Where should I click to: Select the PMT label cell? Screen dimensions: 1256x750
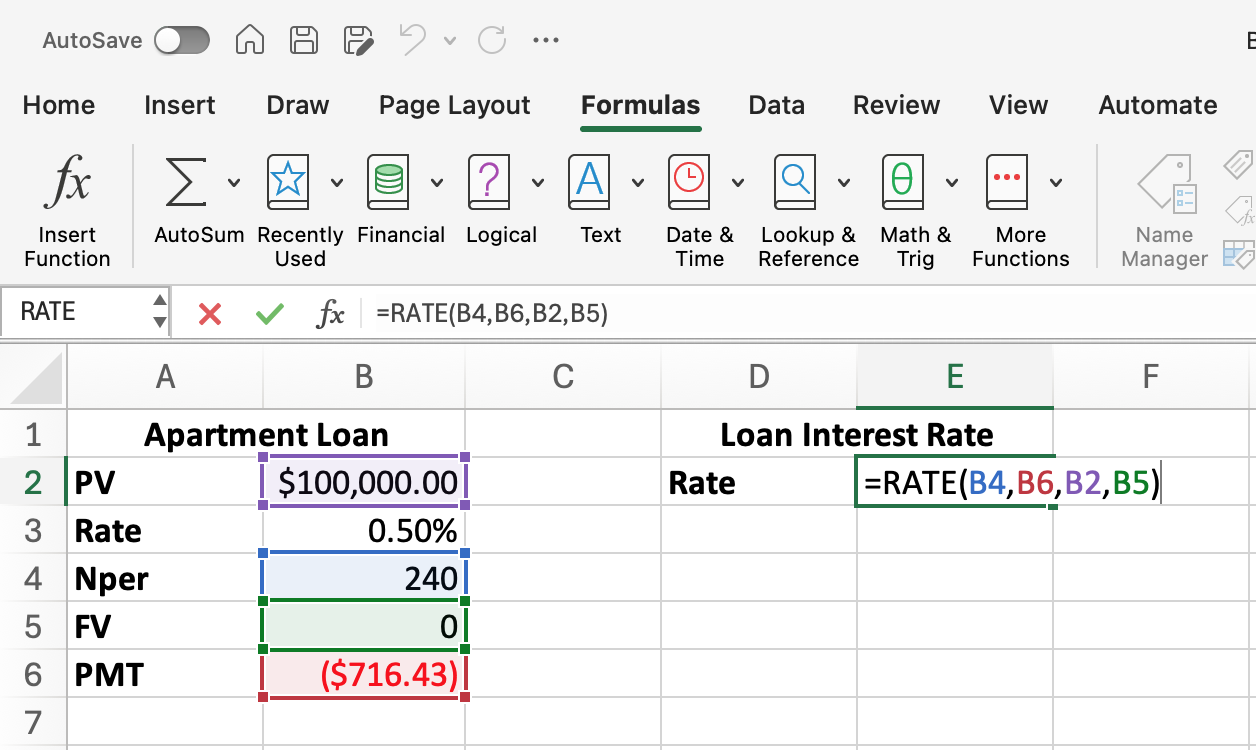point(165,675)
